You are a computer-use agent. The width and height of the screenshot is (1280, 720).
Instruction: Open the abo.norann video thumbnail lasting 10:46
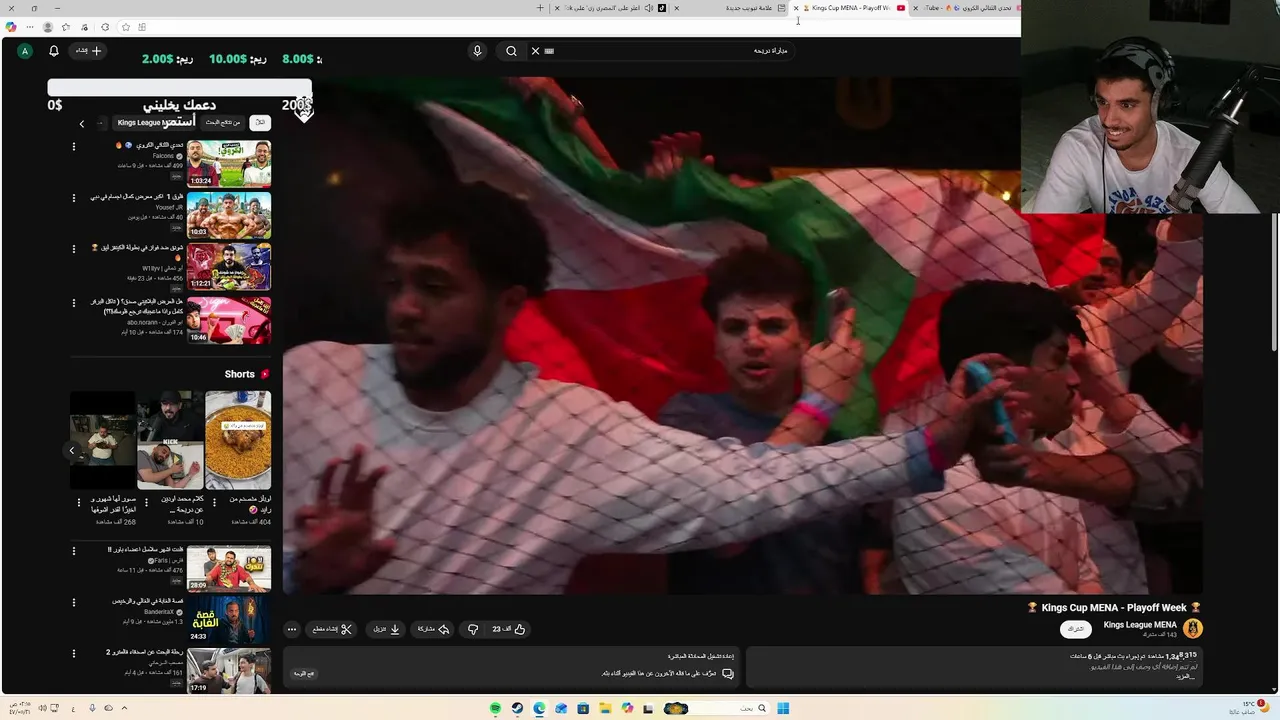(229, 320)
